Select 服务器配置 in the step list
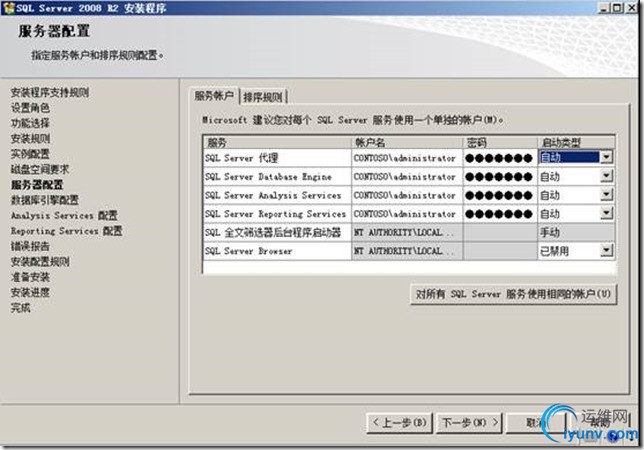This screenshot has width=644, height=450. click(x=37, y=185)
